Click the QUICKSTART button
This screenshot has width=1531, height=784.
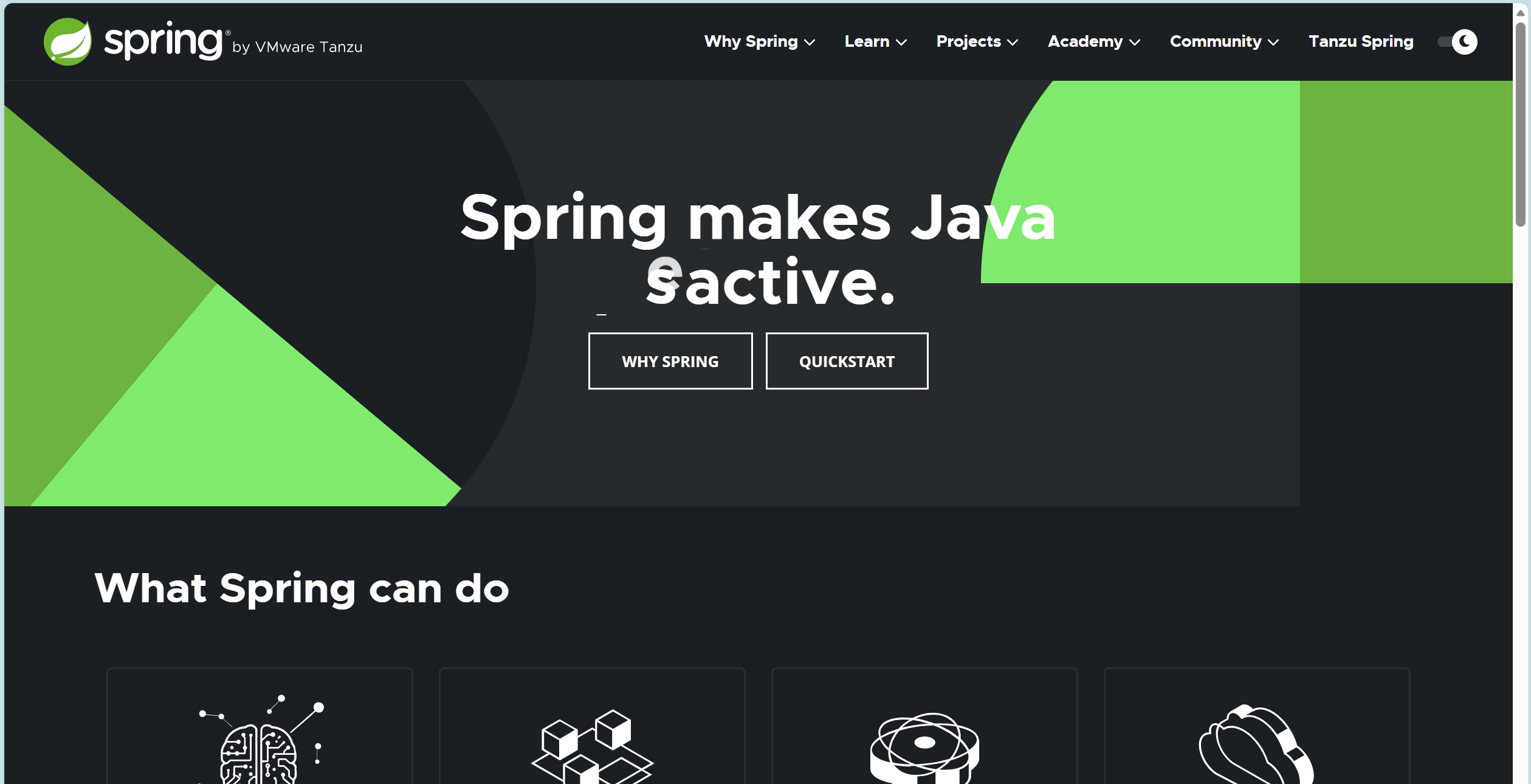846,361
